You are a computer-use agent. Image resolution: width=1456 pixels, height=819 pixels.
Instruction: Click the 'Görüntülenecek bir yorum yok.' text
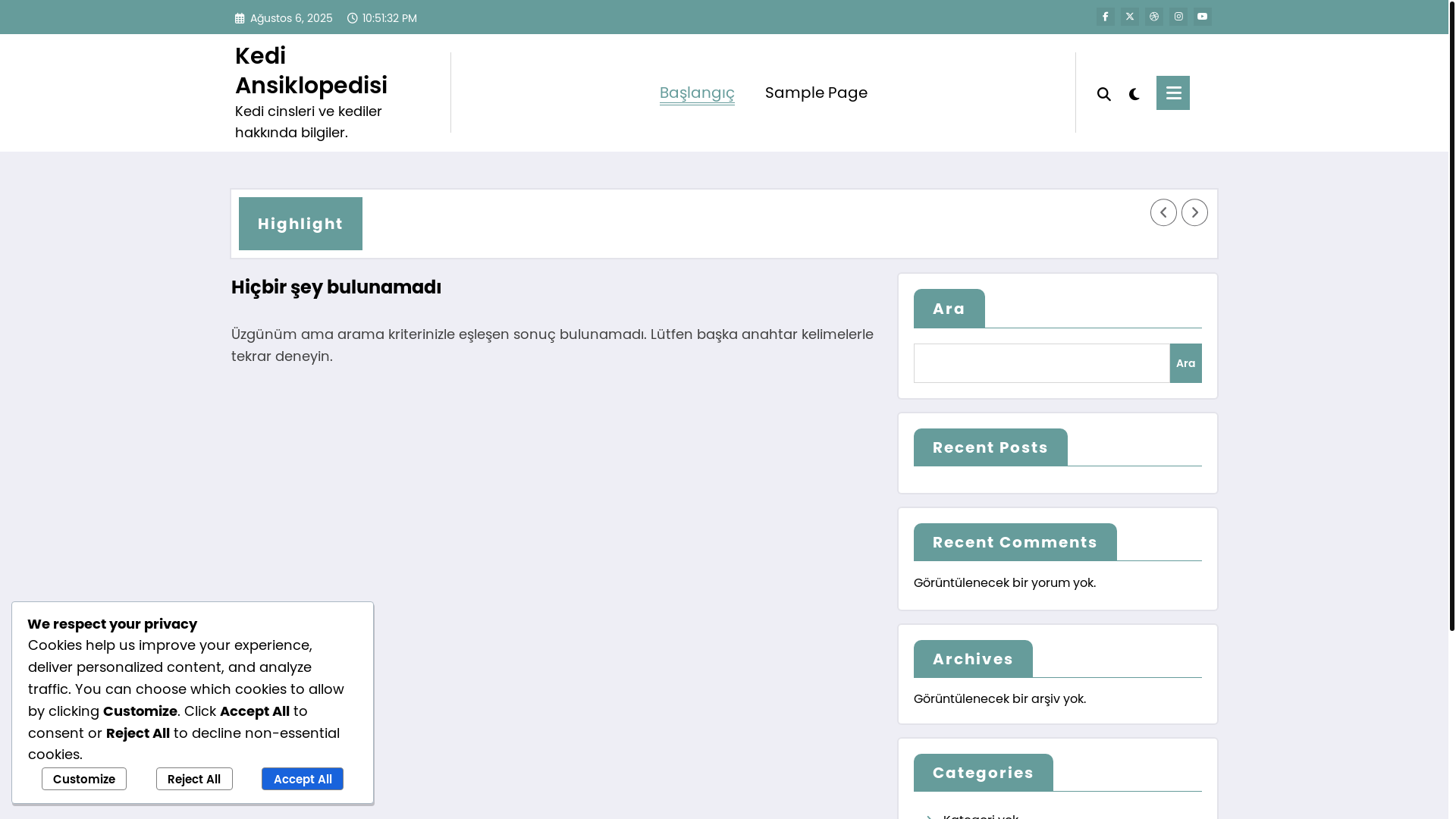[x=1004, y=583]
